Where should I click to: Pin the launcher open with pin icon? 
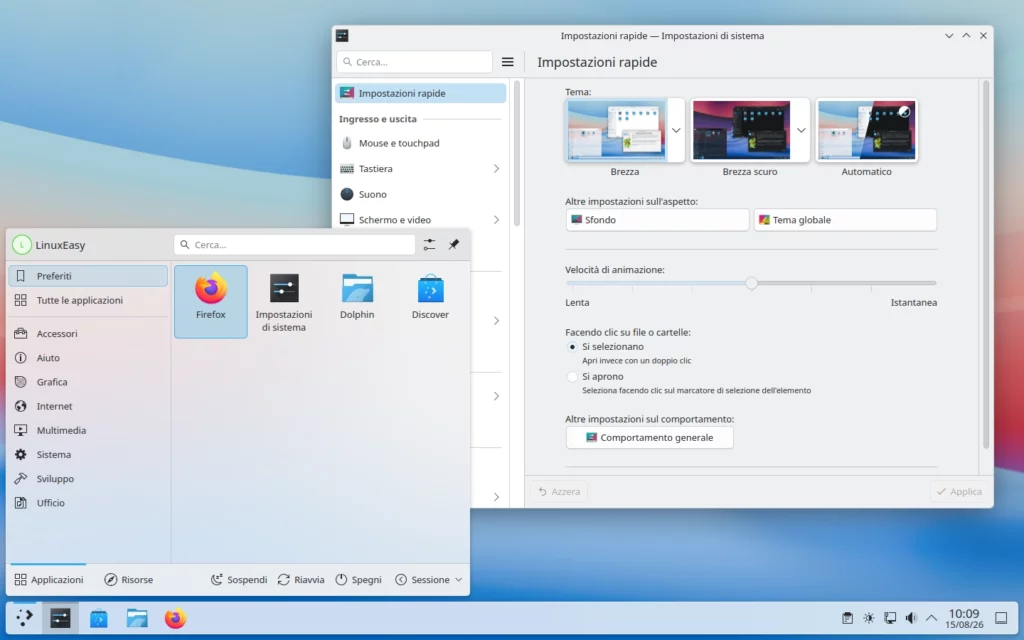coord(454,245)
